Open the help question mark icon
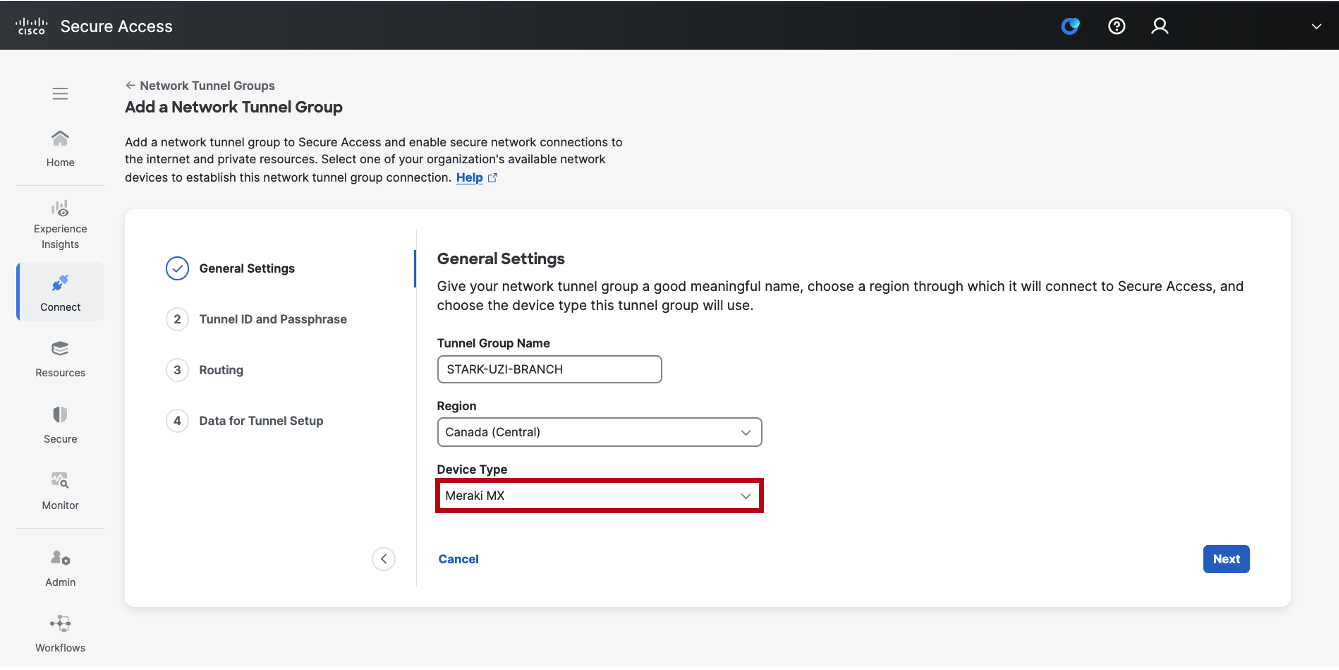 (1116, 26)
